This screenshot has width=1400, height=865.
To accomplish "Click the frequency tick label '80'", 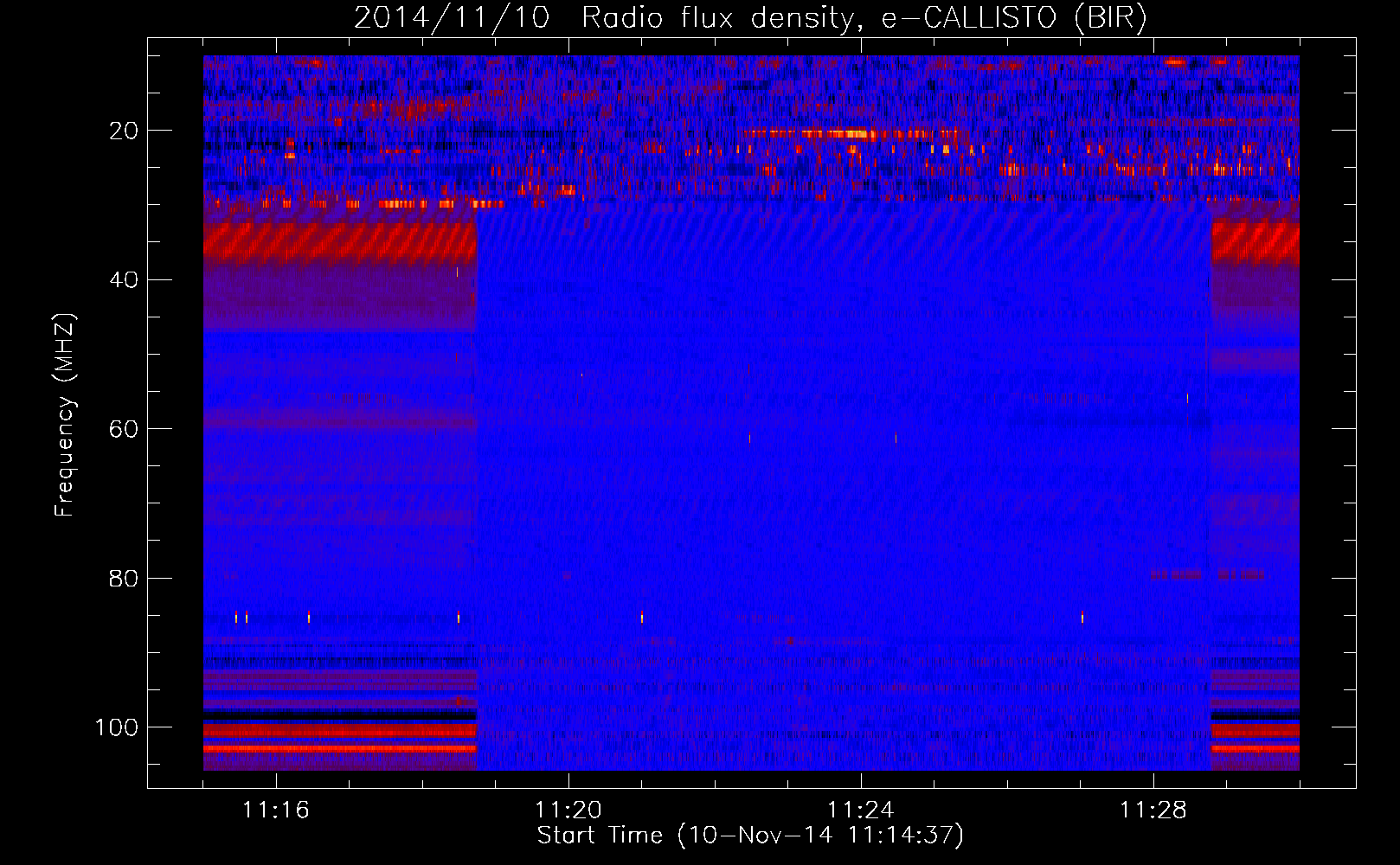I will coord(124,578).
